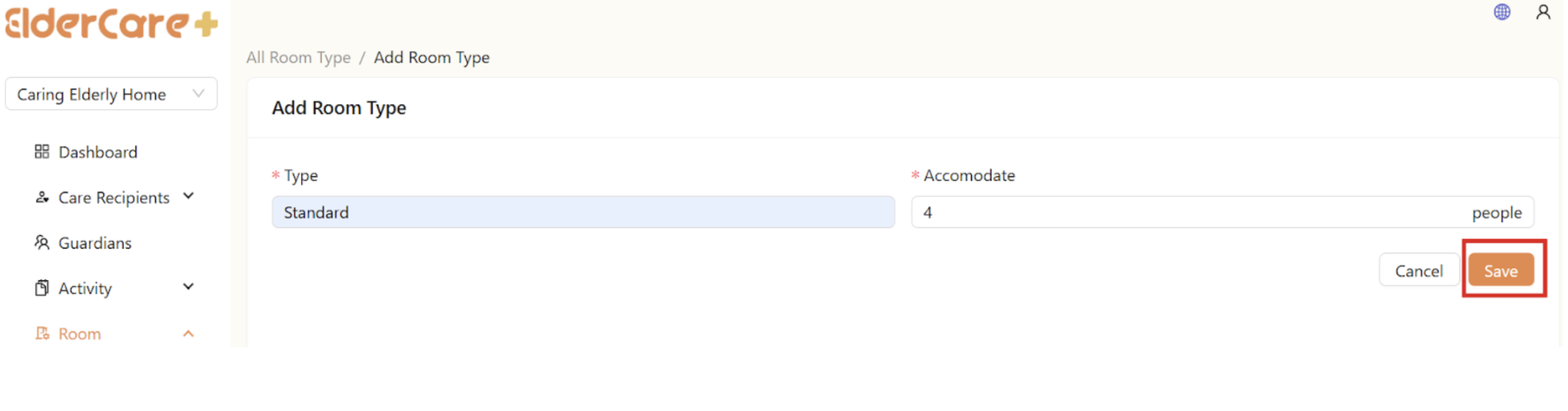
Task: Click the ElderCare+ logo
Action: coord(111,24)
